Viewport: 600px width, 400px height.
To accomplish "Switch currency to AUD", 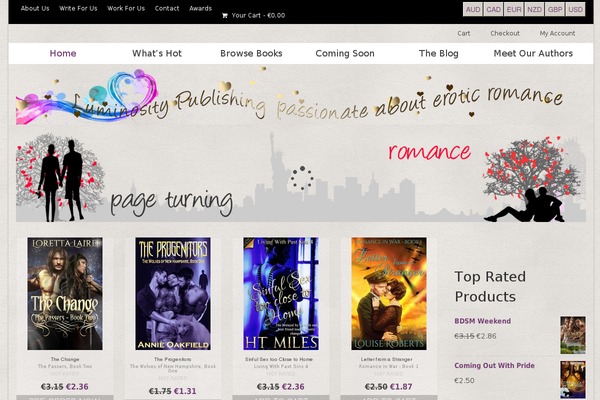I will (473, 10).
